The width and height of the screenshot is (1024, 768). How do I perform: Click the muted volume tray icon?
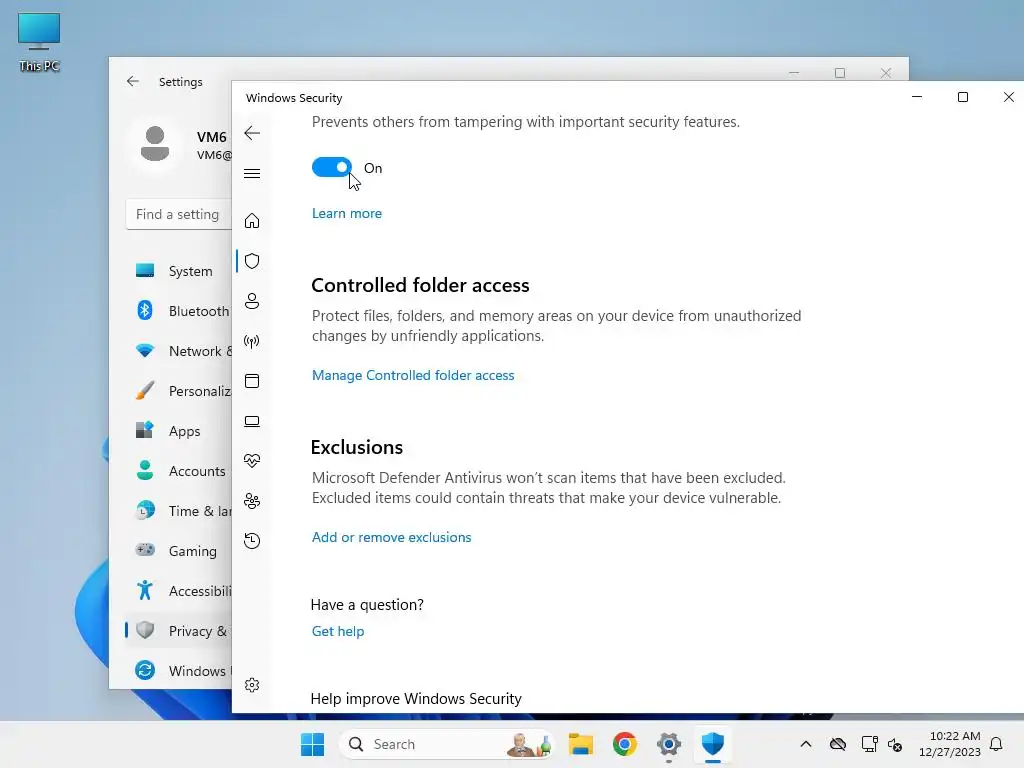coord(895,744)
